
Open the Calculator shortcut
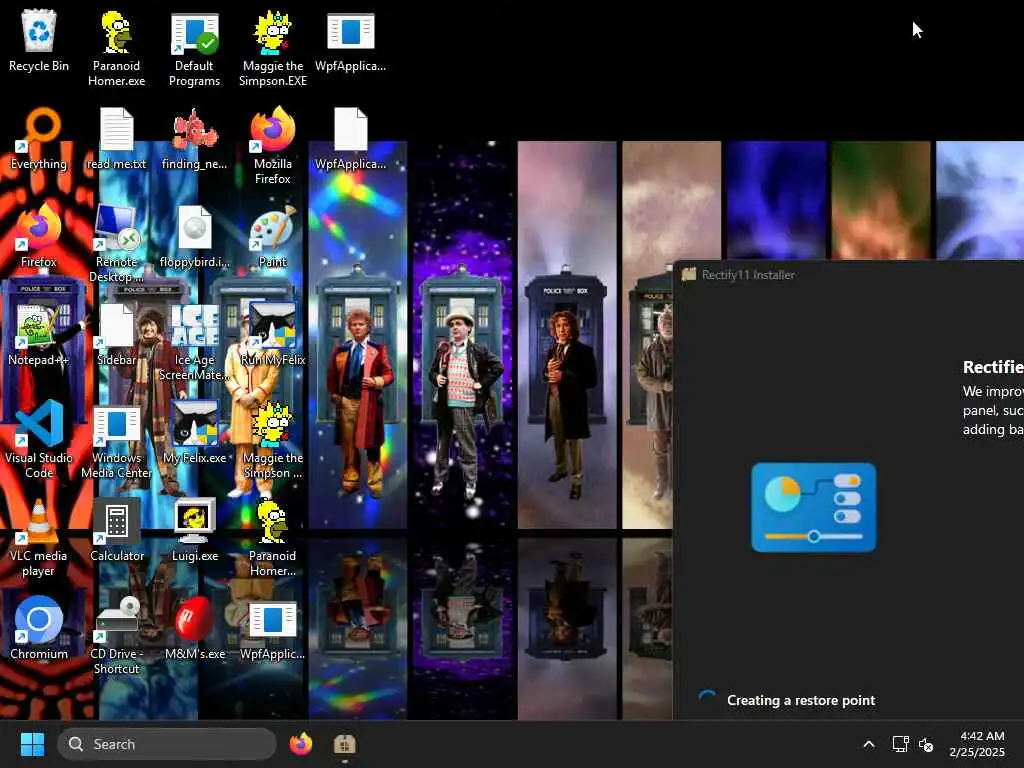tap(116, 530)
